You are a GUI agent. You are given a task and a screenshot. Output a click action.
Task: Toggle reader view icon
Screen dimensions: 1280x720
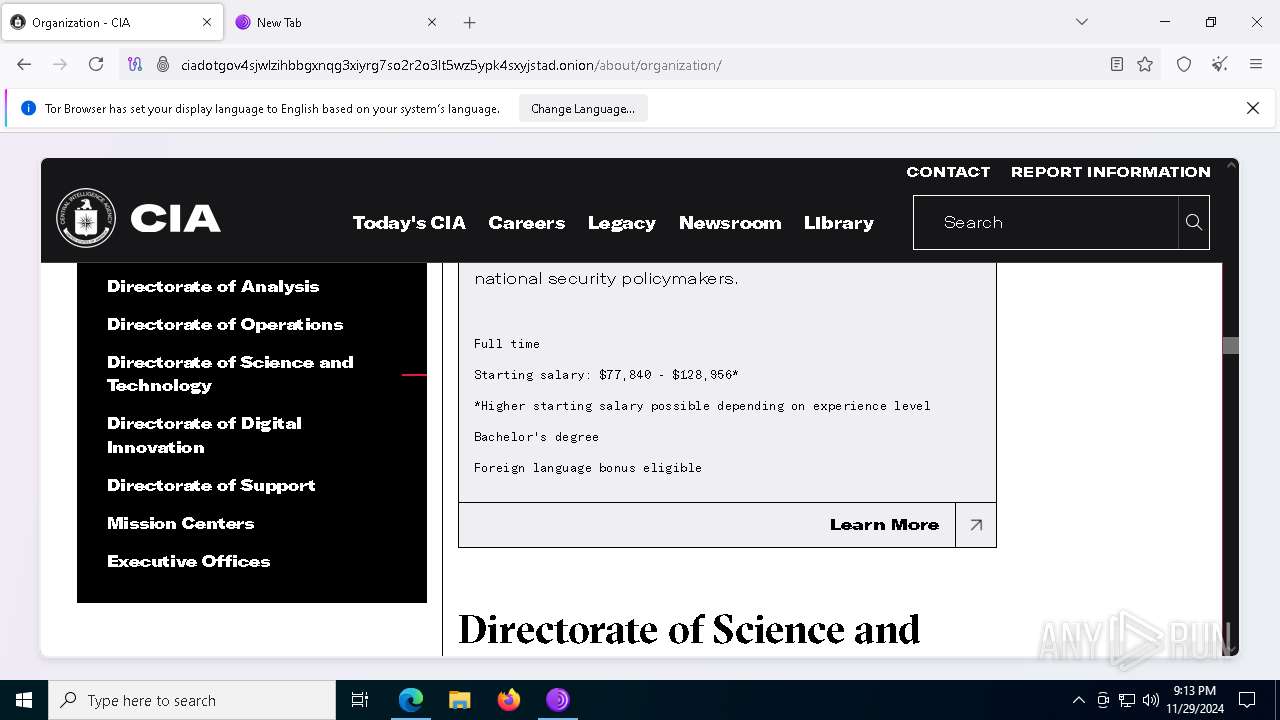tap(1117, 64)
